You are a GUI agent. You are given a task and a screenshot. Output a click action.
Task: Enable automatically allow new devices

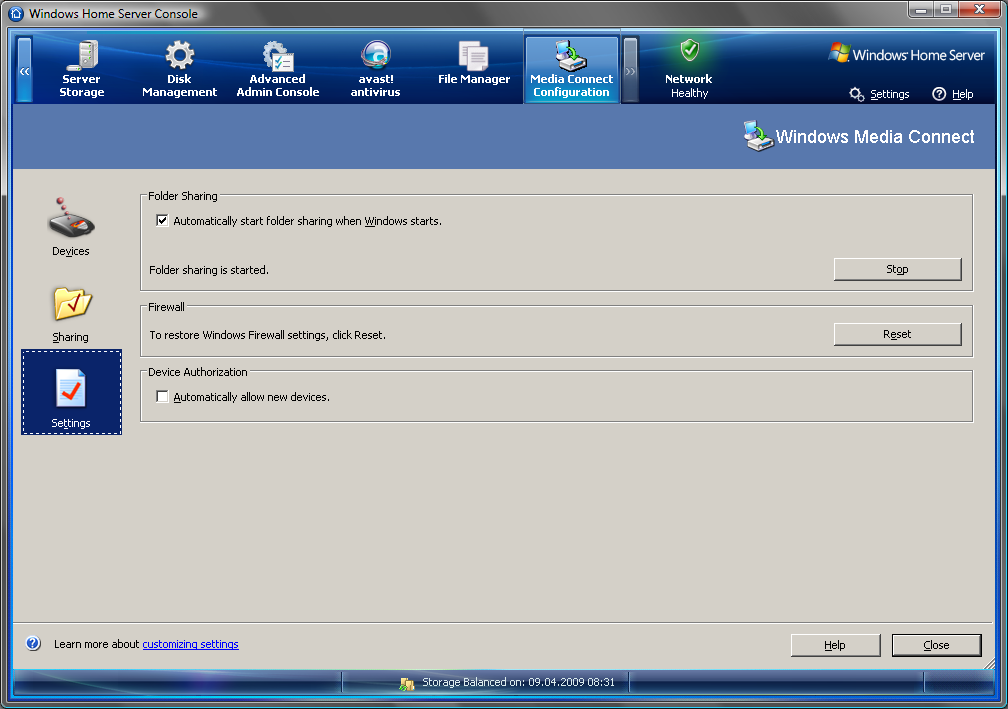[x=162, y=397]
